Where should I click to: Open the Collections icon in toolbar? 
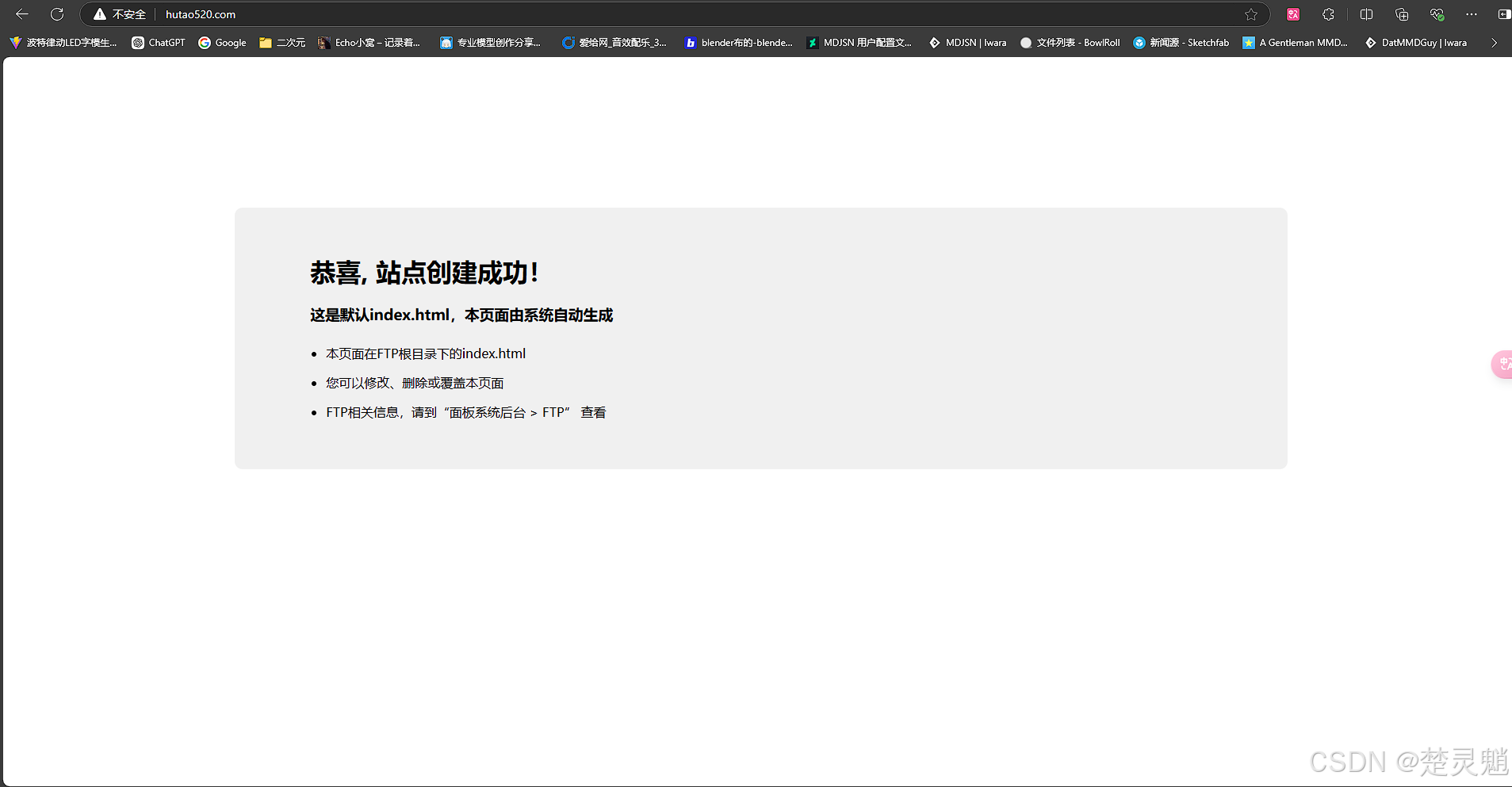pos(1402,14)
